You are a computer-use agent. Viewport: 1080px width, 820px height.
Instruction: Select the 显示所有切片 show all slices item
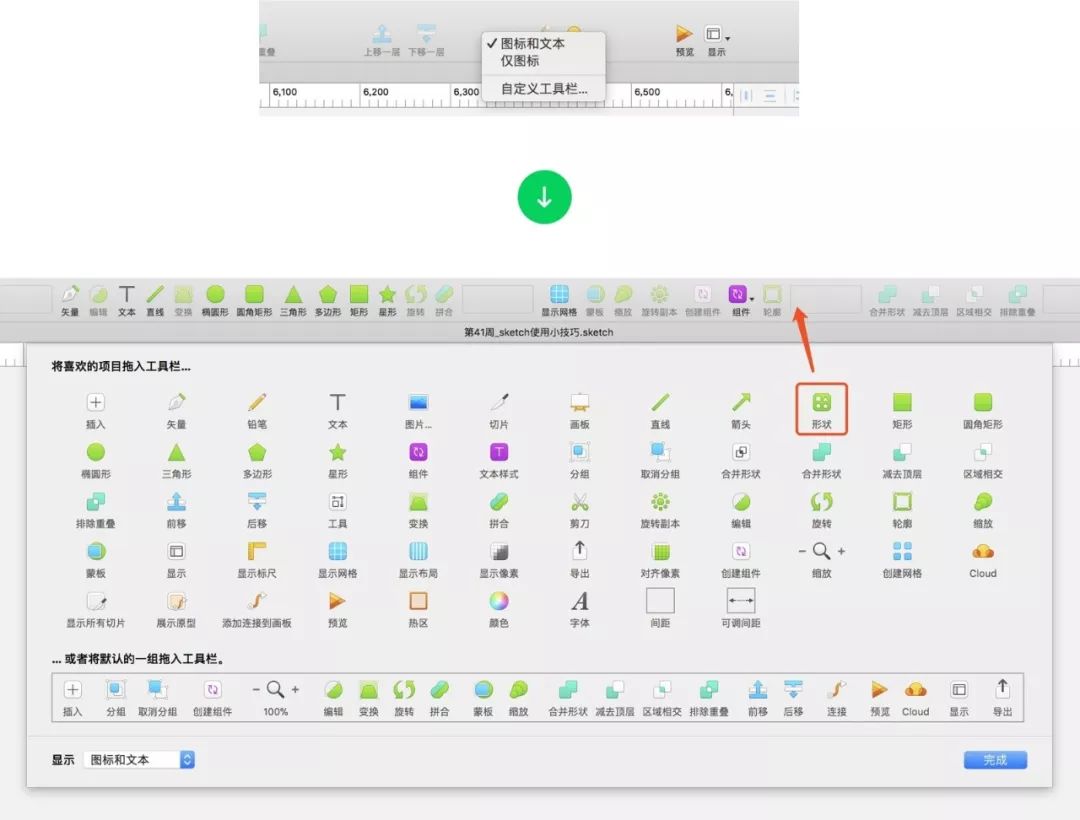click(x=96, y=609)
